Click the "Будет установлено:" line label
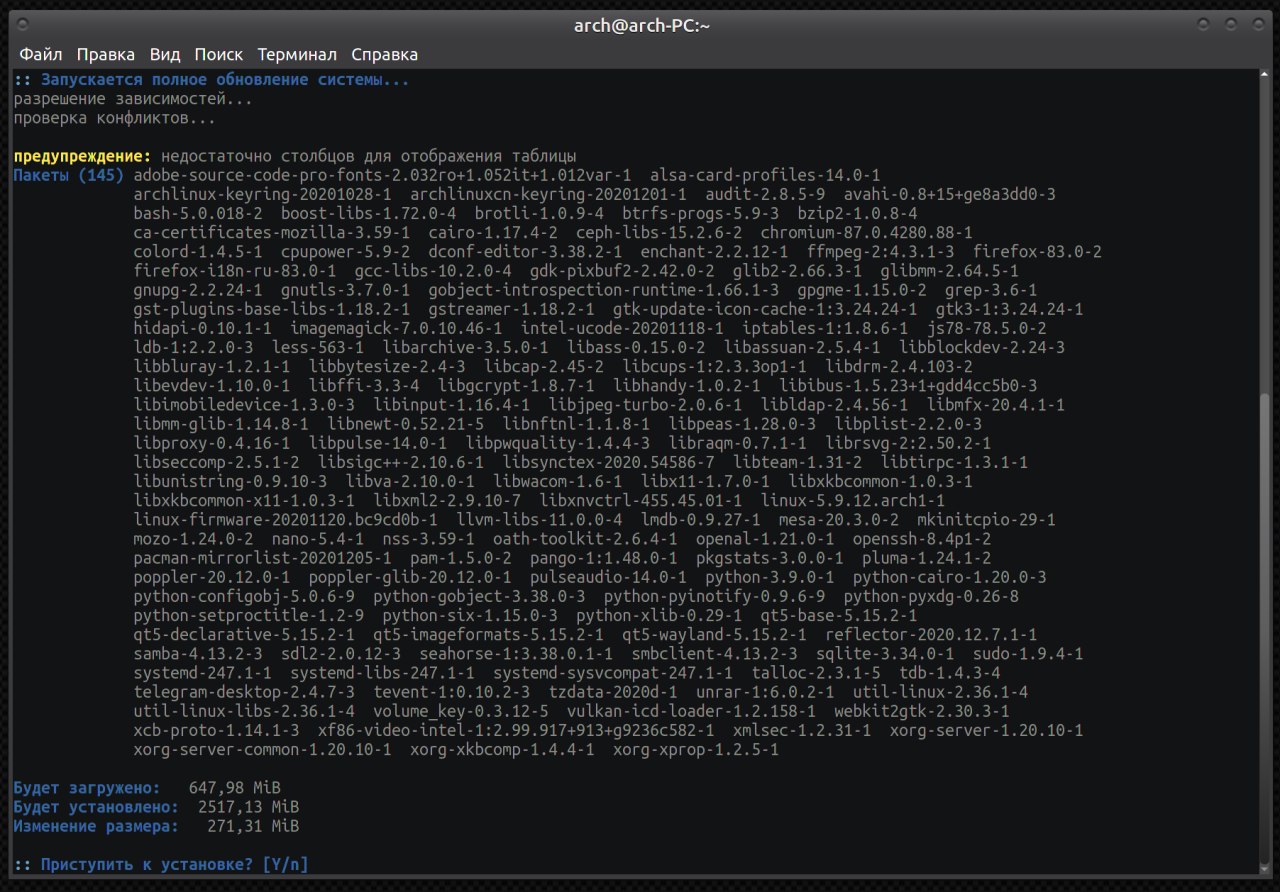1280x892 pixels. click(96, 807)
